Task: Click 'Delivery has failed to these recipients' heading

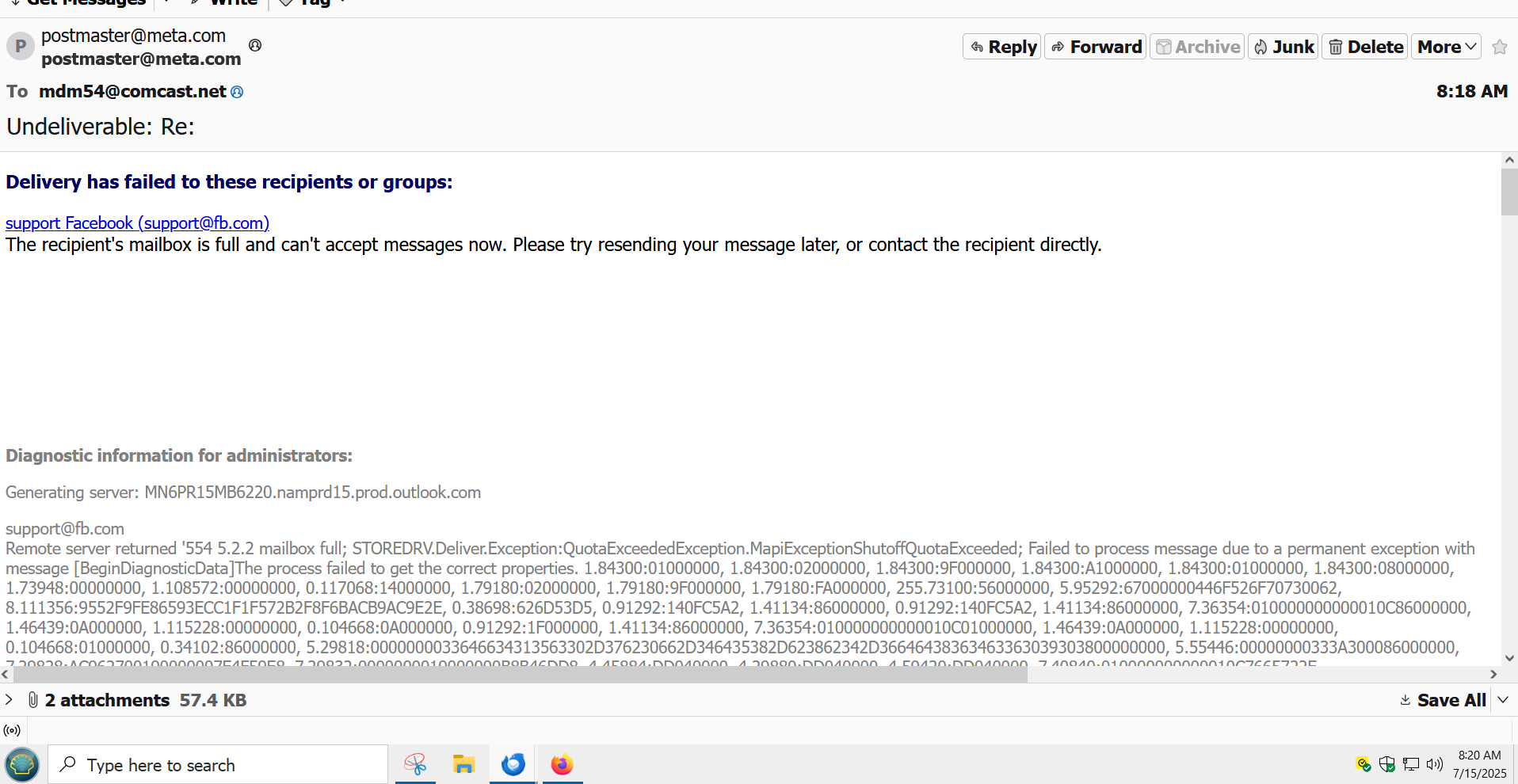Action: point(229,182)
